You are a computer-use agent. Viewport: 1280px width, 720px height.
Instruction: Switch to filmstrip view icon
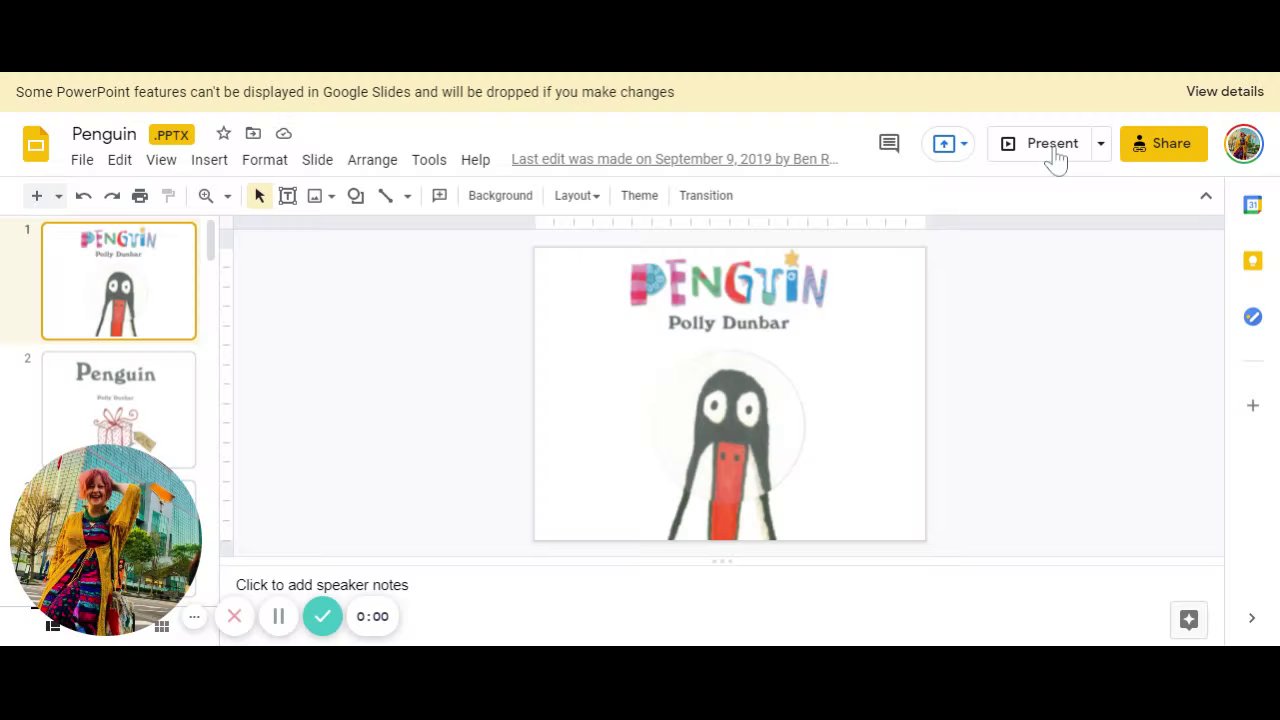pos(53,627)
